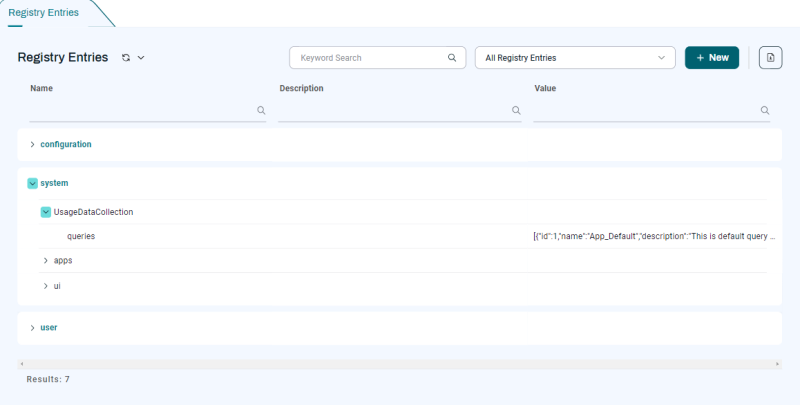Click the Keyword Search magnifier icon
Screen dimensions: 800x405
453,58
